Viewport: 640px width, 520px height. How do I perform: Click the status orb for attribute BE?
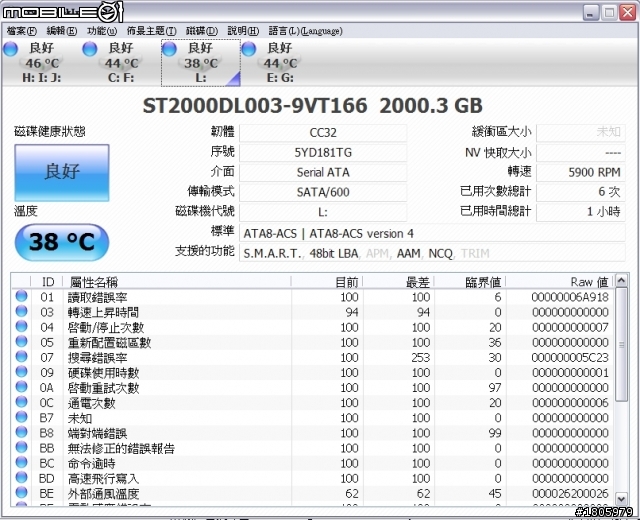click(21, 493)
